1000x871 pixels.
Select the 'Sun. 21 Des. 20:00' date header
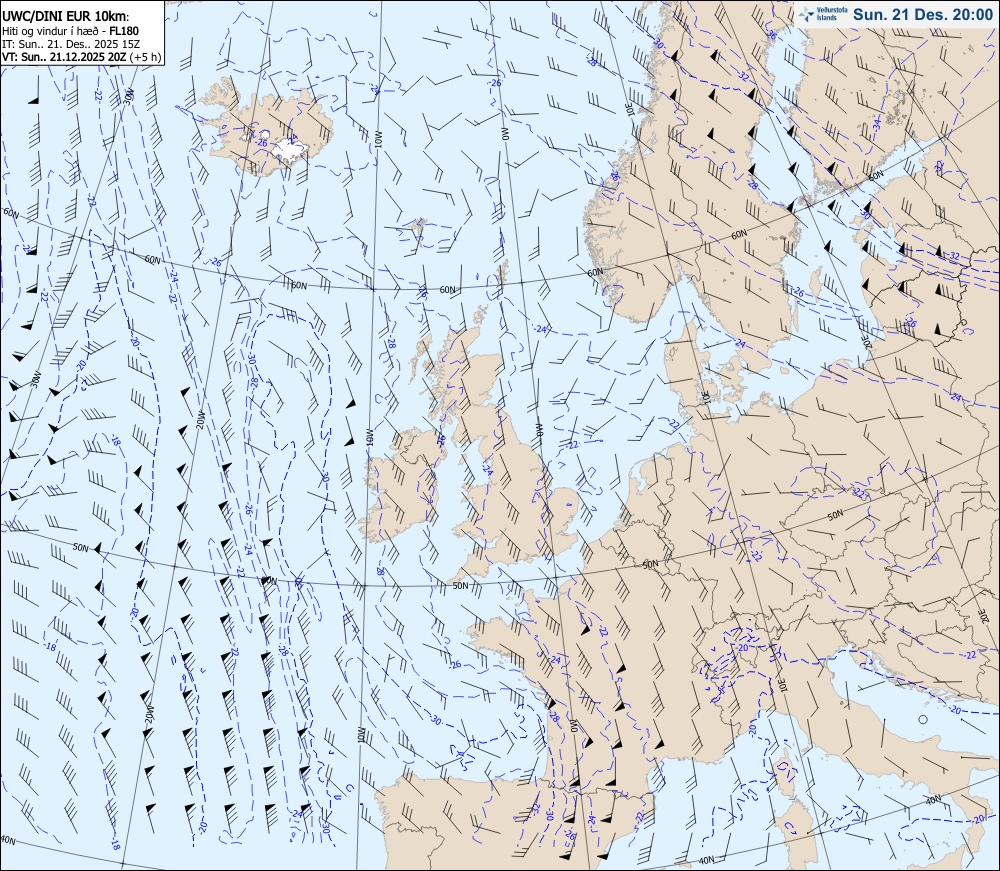(923, 14)
